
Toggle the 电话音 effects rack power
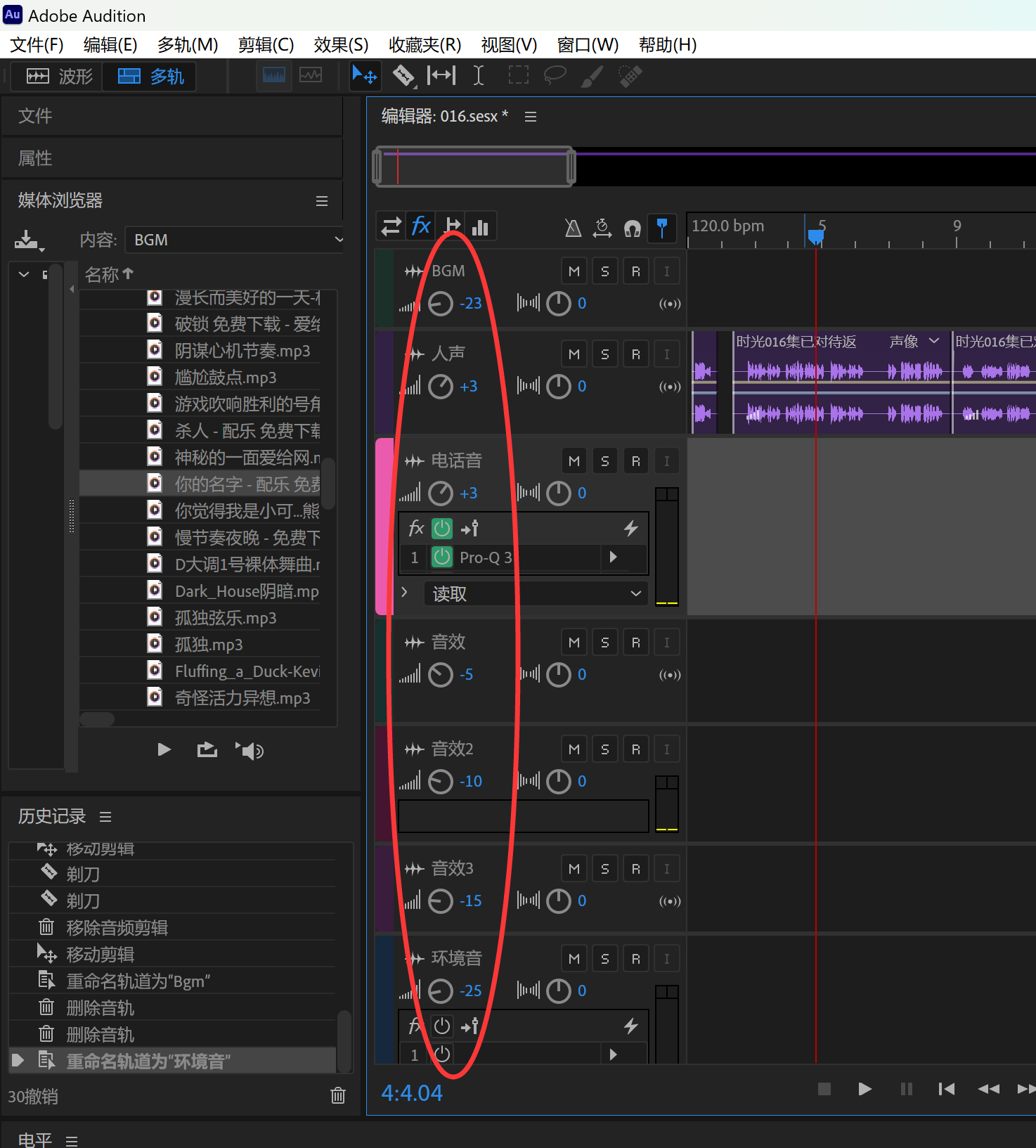(x=441, y=528)
